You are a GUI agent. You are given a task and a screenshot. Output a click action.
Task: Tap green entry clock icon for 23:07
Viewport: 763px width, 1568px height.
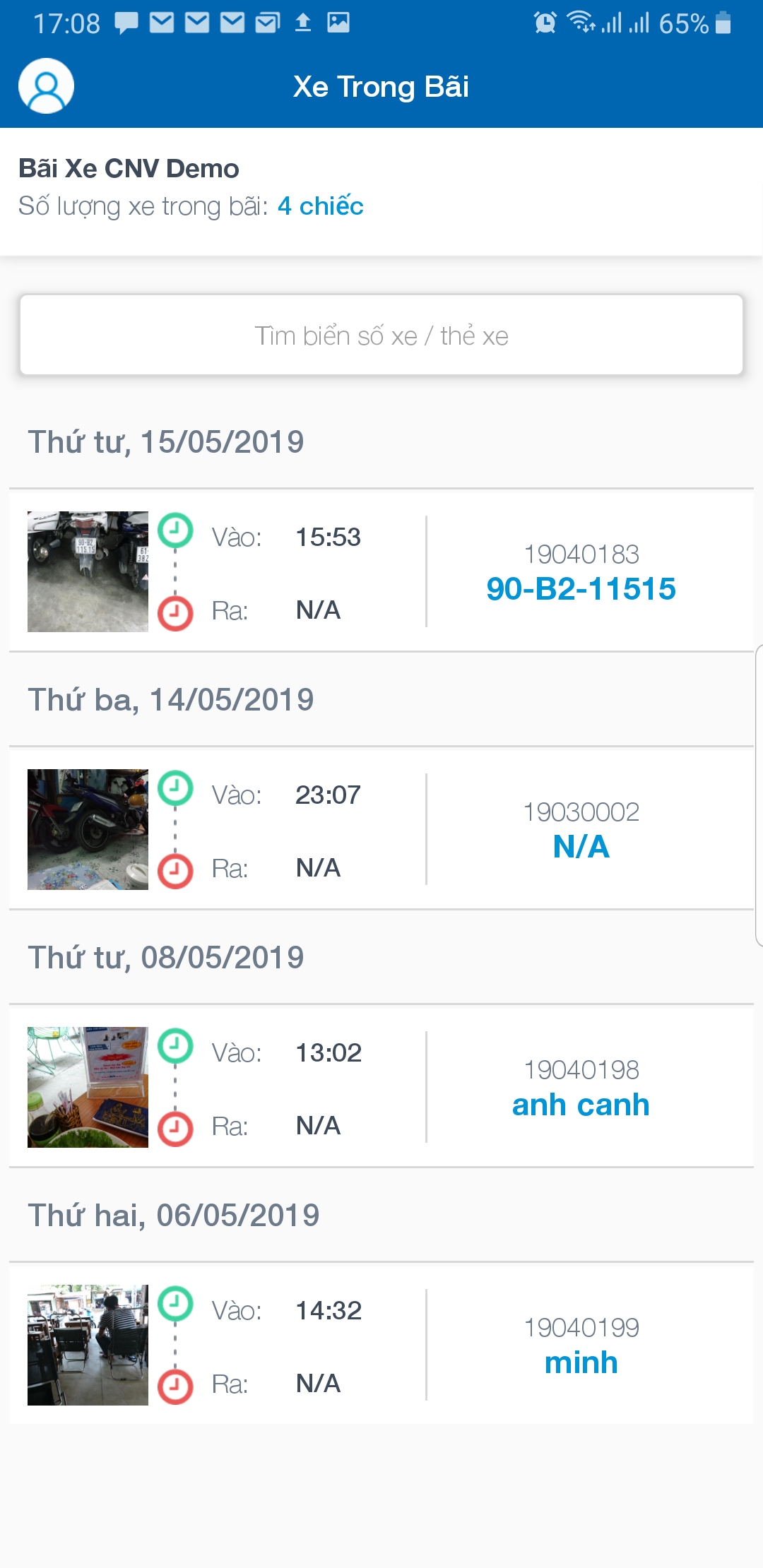coord(175,788)
